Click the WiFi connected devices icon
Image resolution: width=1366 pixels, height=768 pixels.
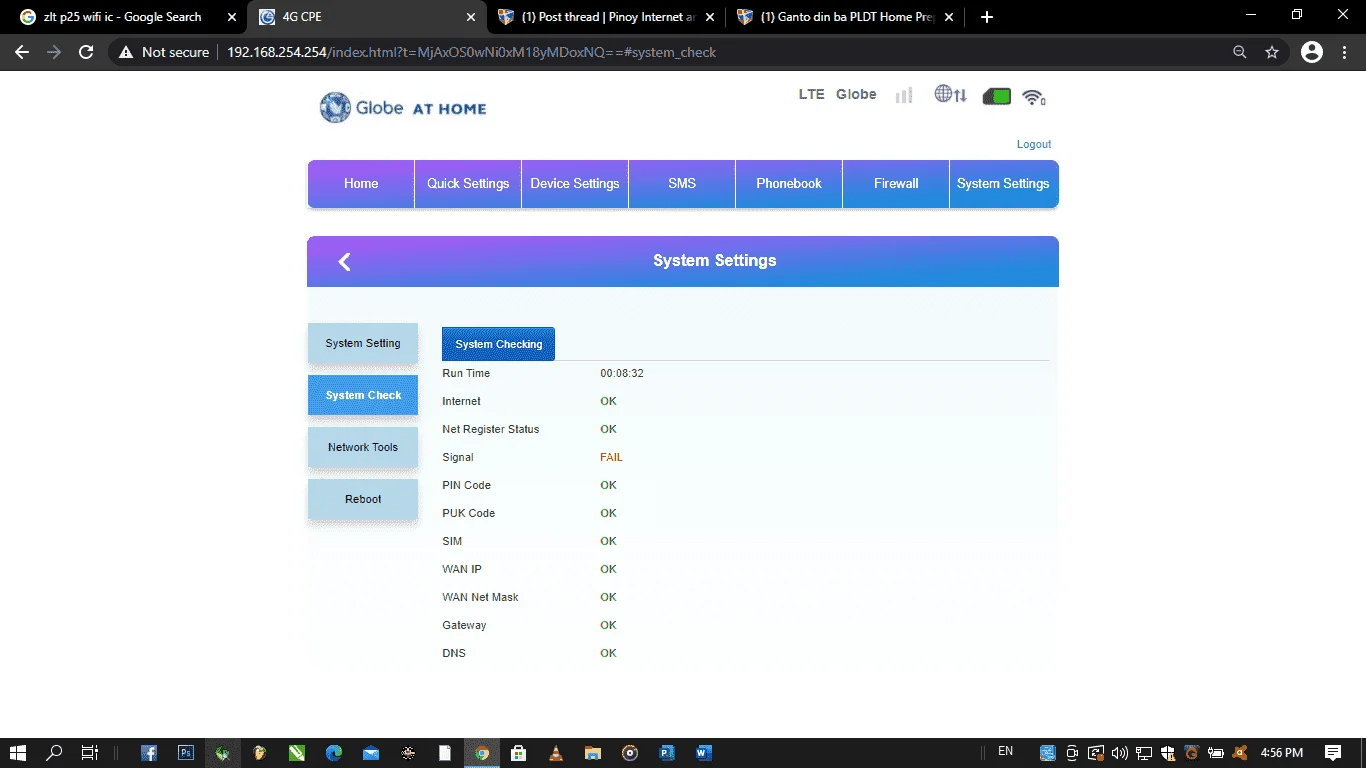coord(1034,97)
